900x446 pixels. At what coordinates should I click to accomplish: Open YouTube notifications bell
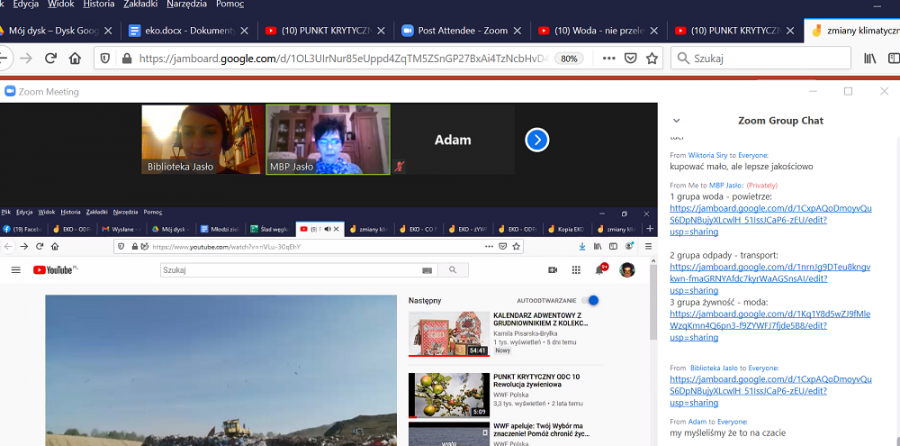tap(600, 270)
